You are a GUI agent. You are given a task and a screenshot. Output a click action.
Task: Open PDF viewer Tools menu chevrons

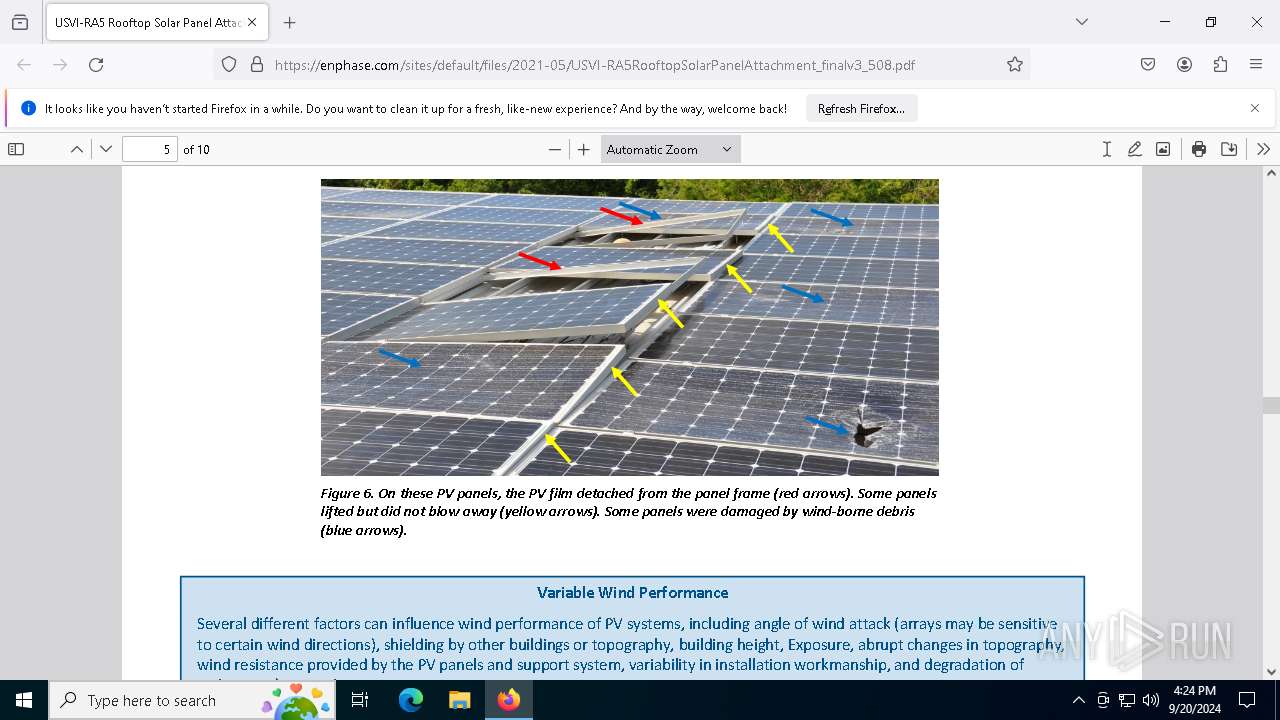point(1263,149)
